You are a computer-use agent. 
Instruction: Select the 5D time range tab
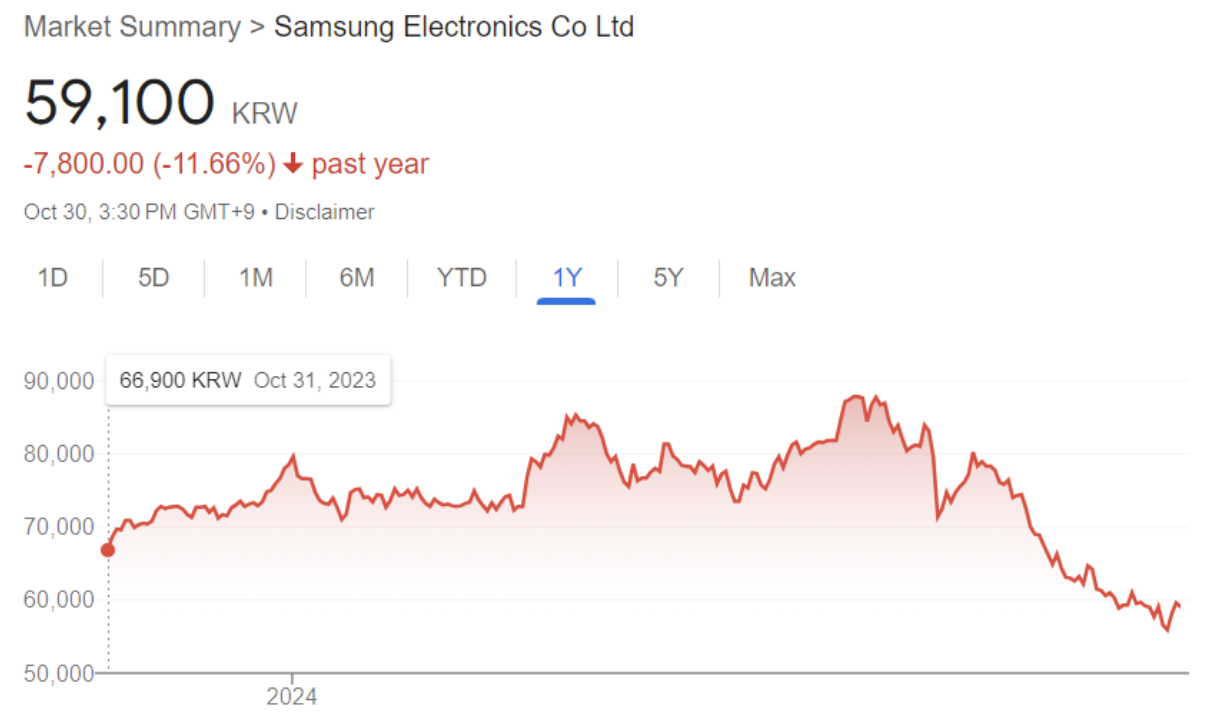tap(154, 277)
